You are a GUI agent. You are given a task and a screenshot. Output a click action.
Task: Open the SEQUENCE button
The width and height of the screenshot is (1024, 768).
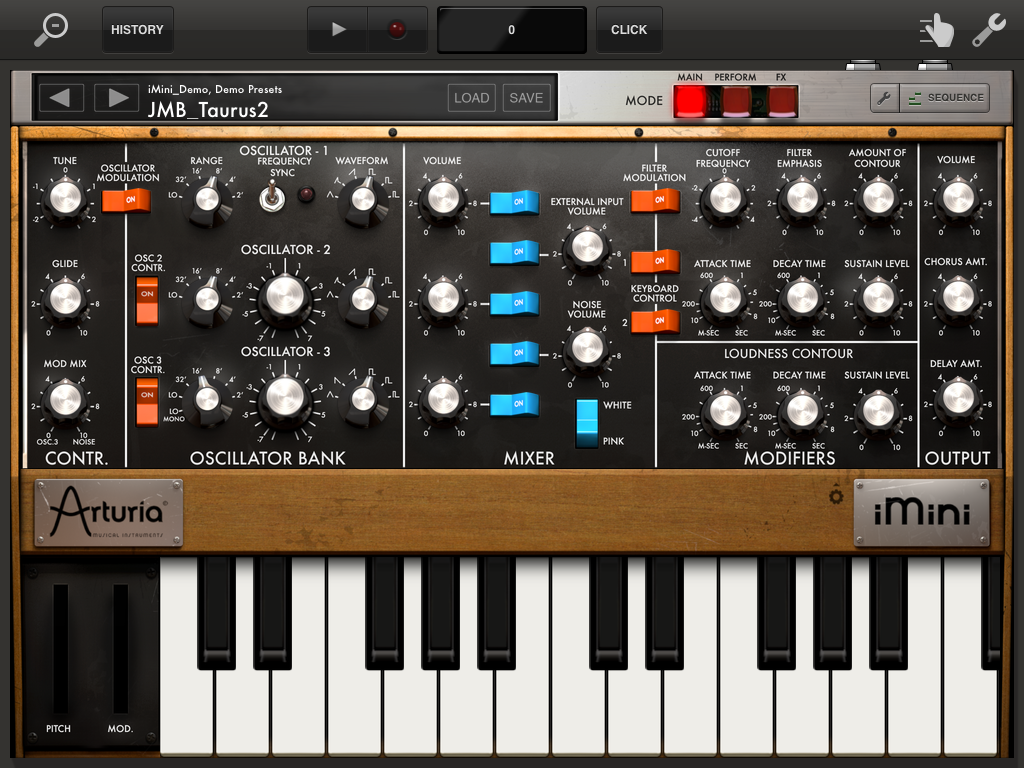pyautogui.click(x=945, y=98)
